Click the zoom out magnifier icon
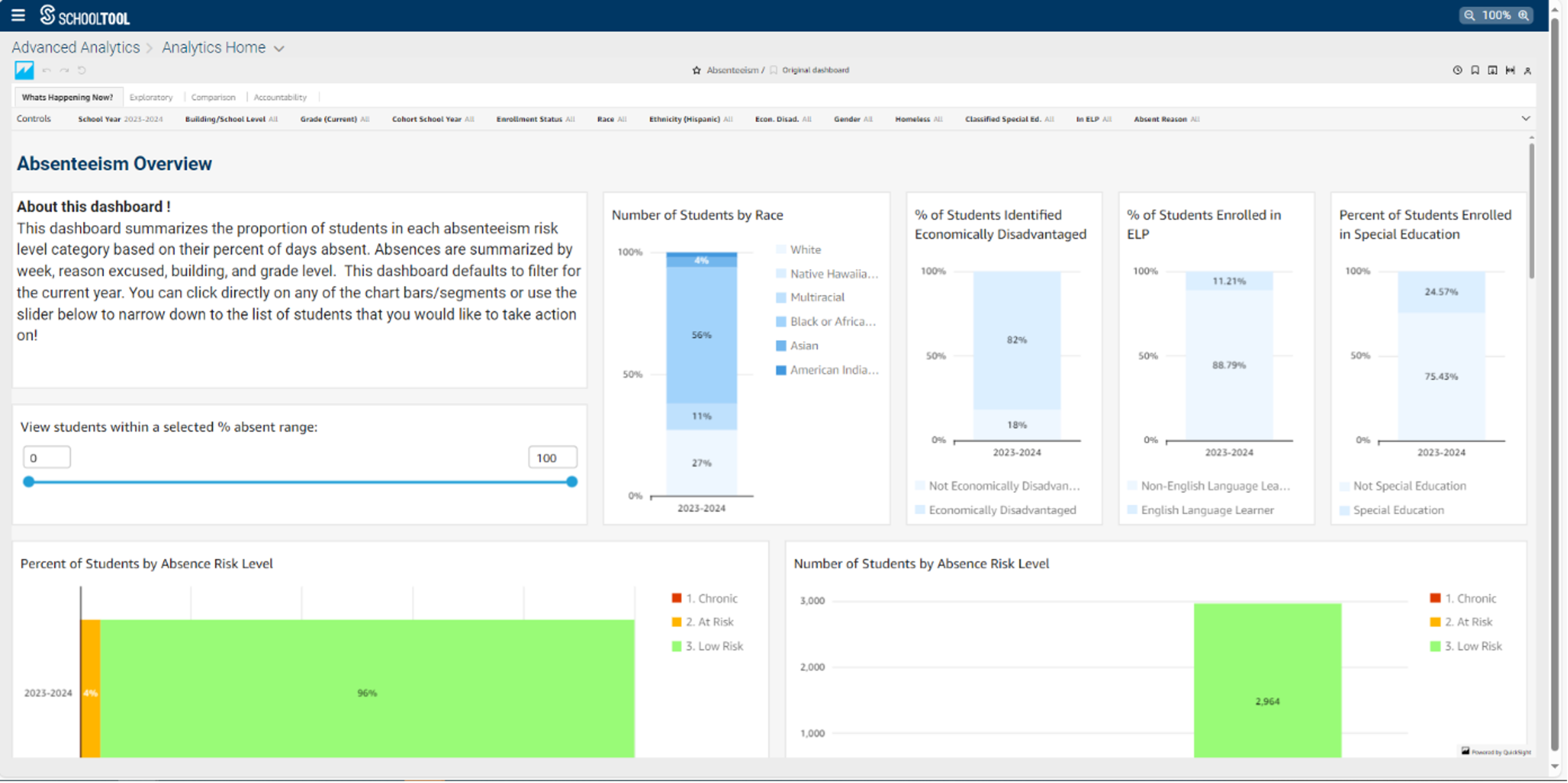 (1470, 15)
